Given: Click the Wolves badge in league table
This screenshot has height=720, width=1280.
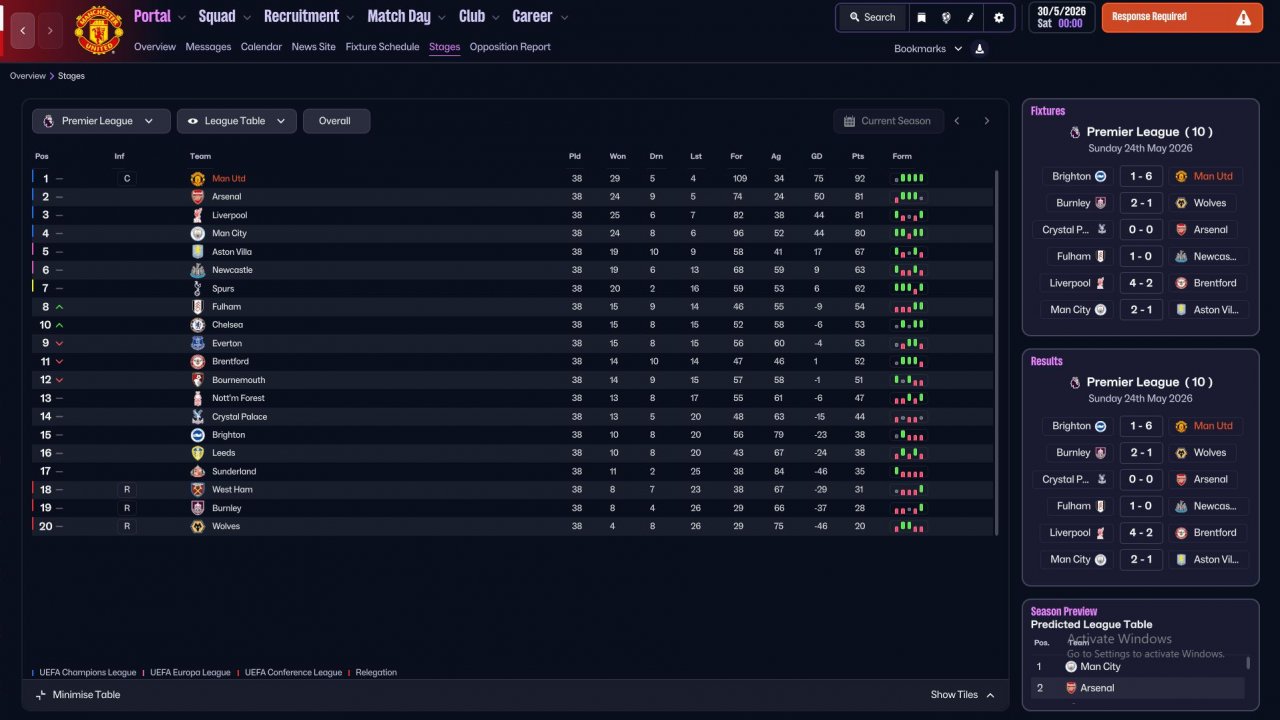Looking at the screenshot, I should [198, 526].
